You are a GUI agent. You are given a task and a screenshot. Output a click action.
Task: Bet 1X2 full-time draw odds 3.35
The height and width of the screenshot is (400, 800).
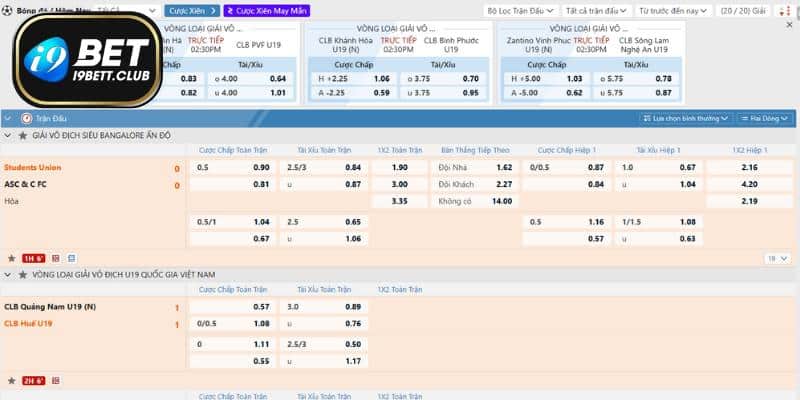tap(400, 201)
